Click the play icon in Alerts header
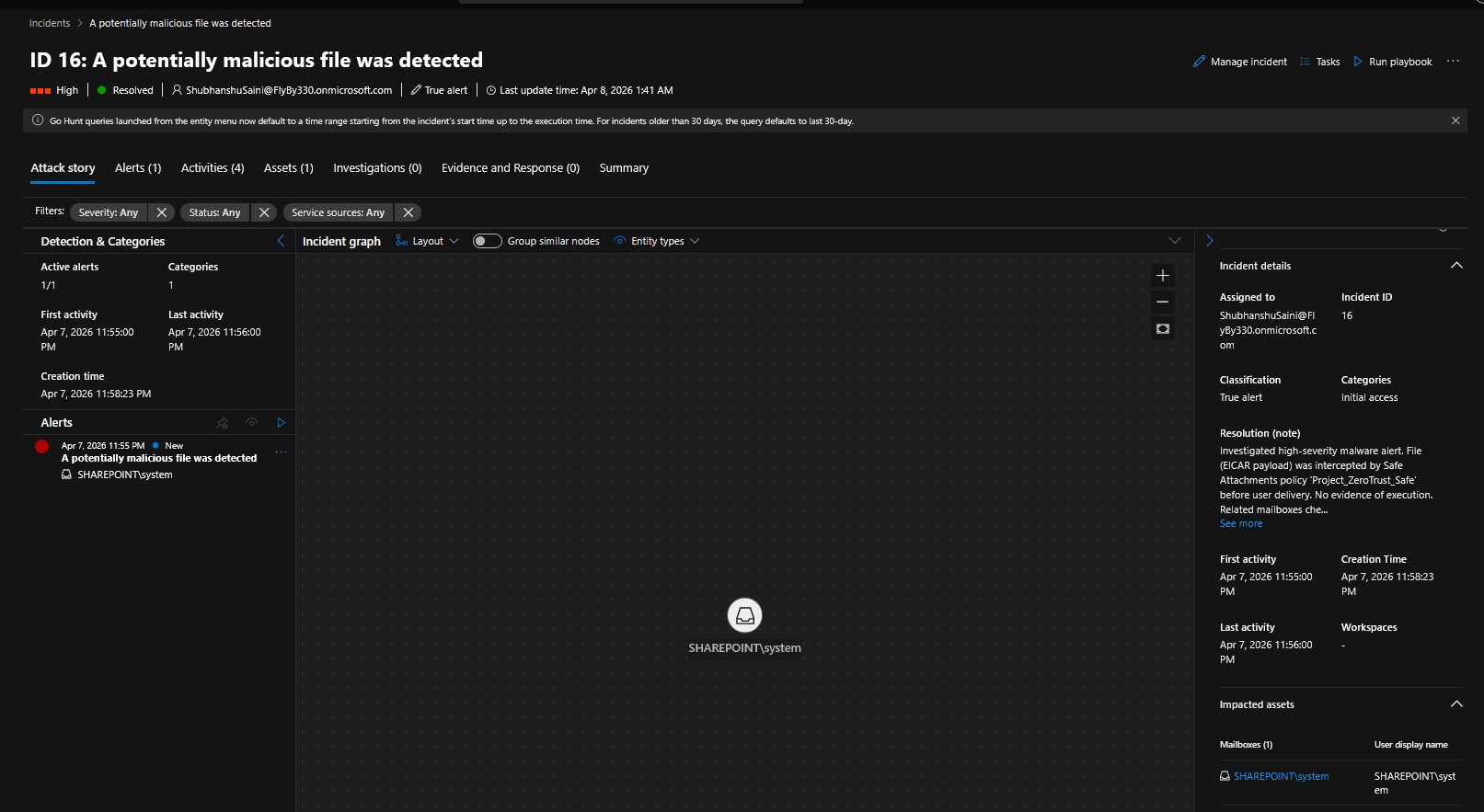Image resolution: width=1484 pixels, height=812 pixels. [x=282, y=423]
